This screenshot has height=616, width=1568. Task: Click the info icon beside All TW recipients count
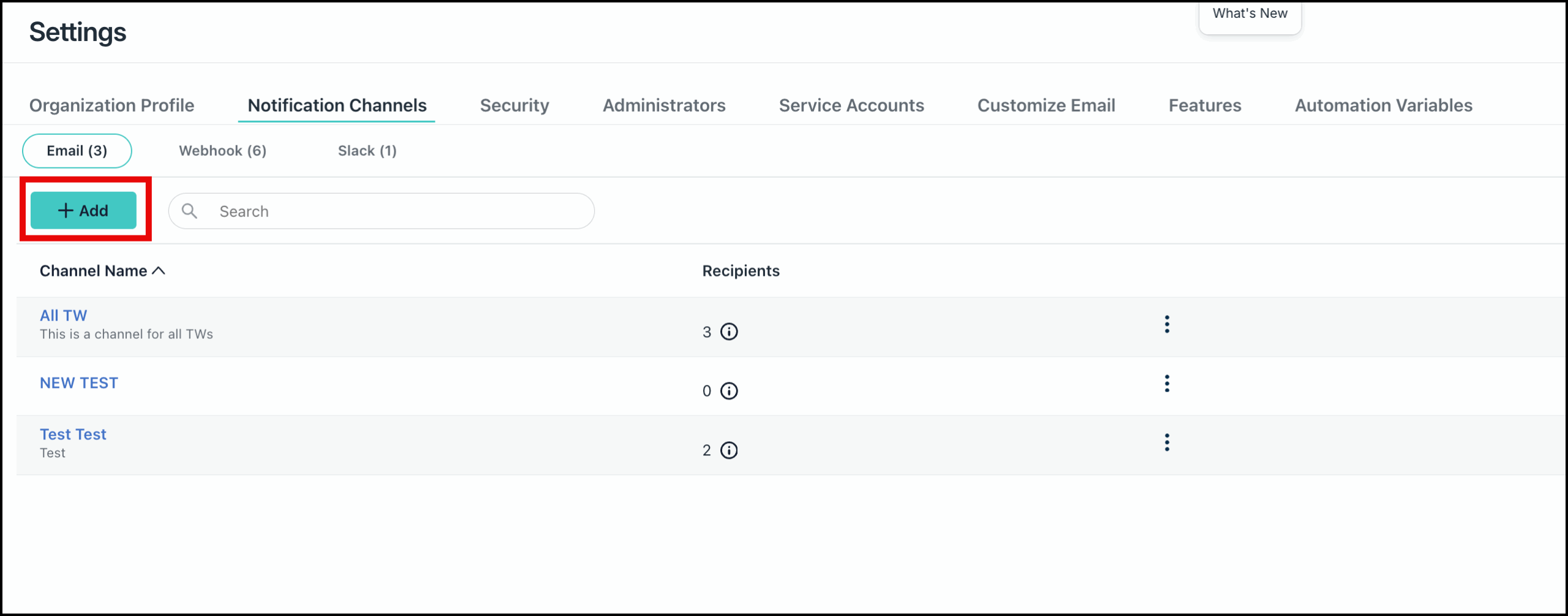click(728, 332)
